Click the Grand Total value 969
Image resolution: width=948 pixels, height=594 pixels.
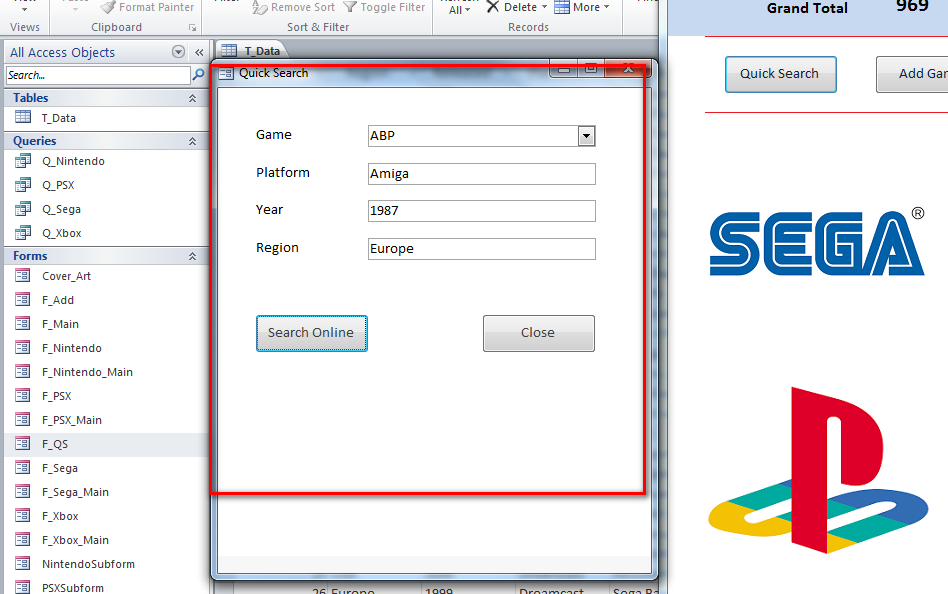pyautogui.click(x=912, y=7)
